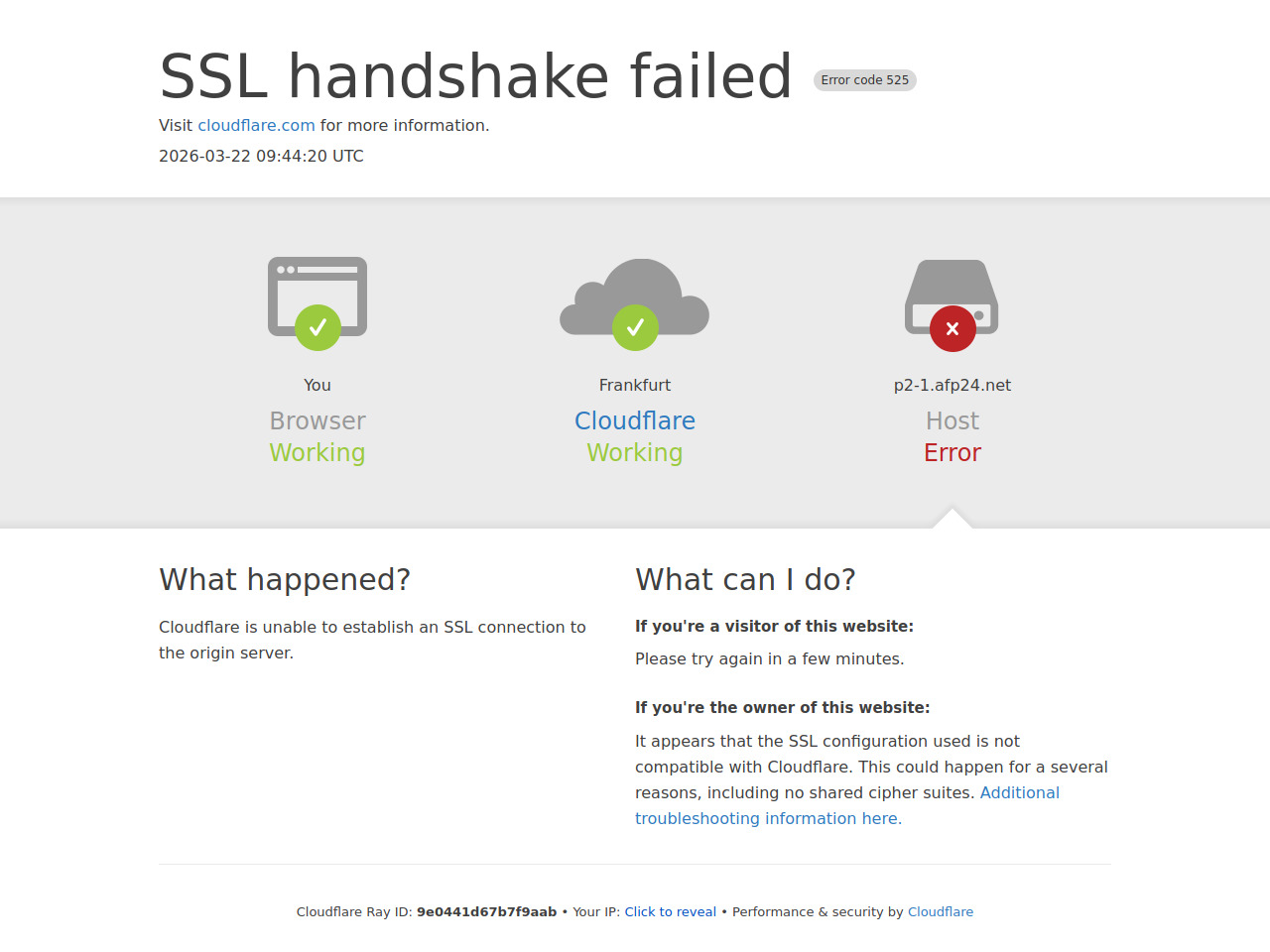This screenshot has width=1270, height=952.
Task: Click the SSL handshake failed heading
Action: (x=475, y=76)
